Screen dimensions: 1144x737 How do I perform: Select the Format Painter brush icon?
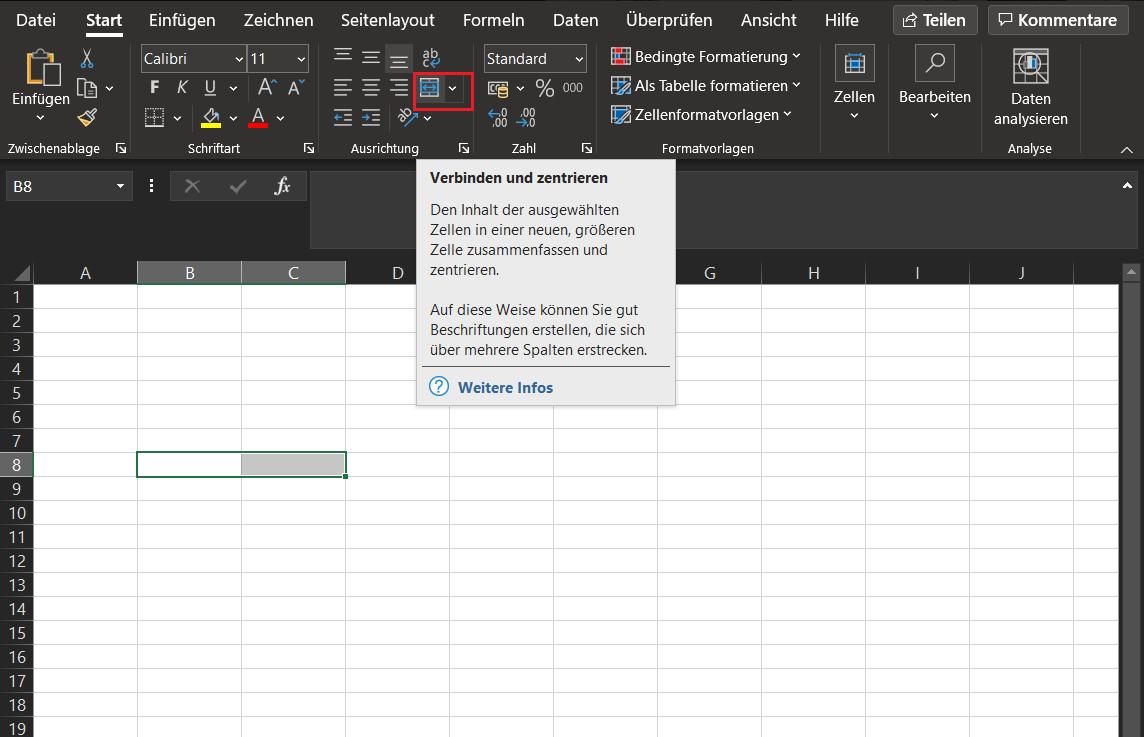tap(88, 117)
